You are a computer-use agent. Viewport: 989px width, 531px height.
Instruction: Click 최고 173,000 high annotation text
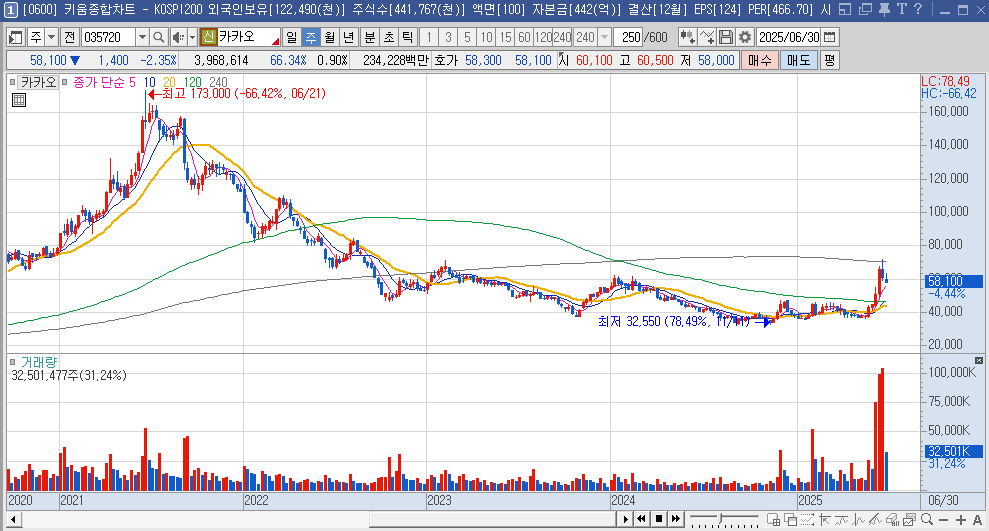click(x=243, y=93)
